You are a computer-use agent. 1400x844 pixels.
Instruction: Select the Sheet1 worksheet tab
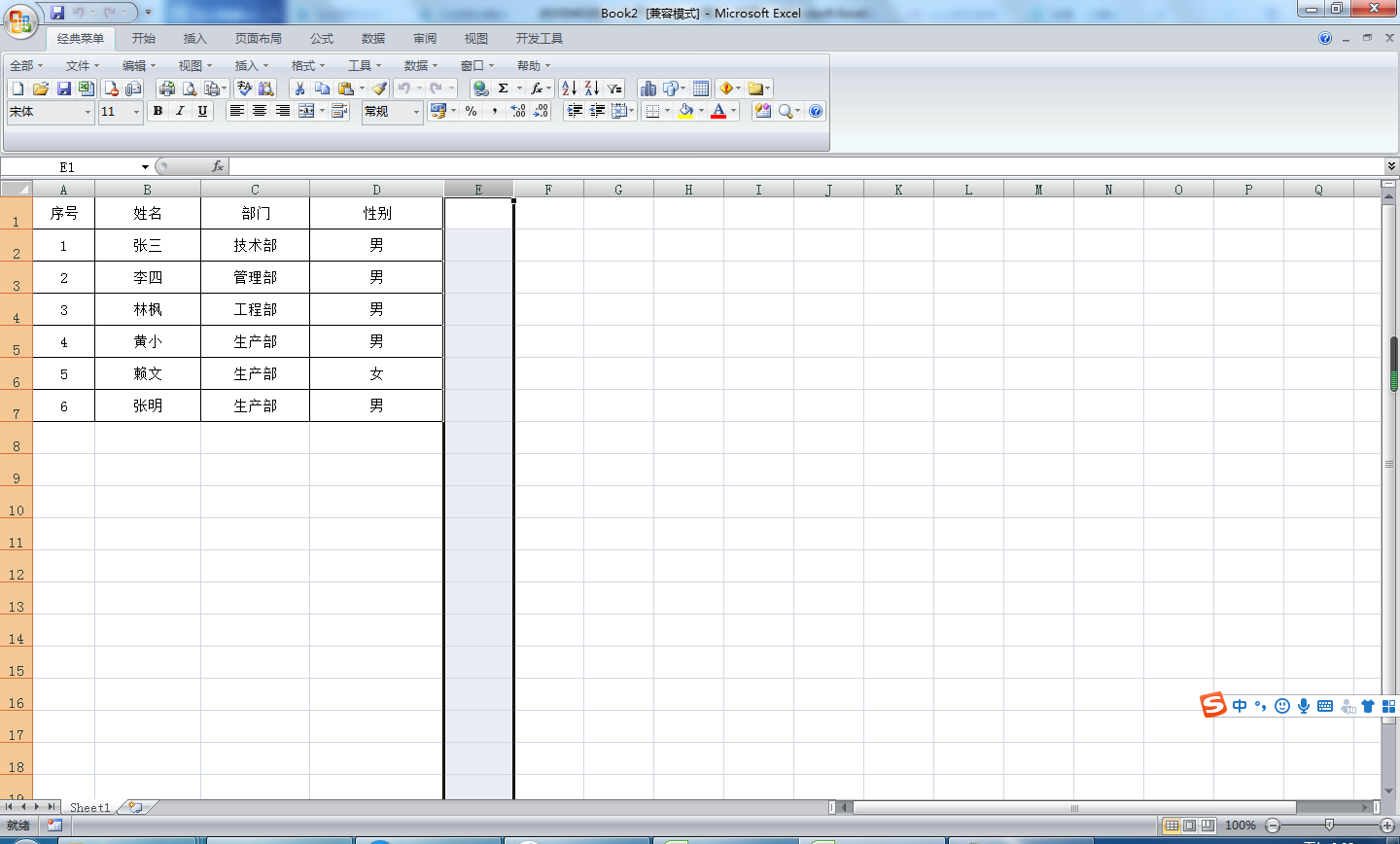tap(89, 807)
